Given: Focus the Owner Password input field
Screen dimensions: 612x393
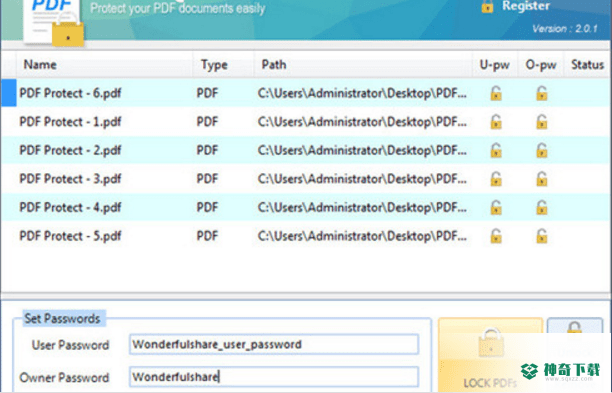Looking at the screenshot, I should (274, 377).
